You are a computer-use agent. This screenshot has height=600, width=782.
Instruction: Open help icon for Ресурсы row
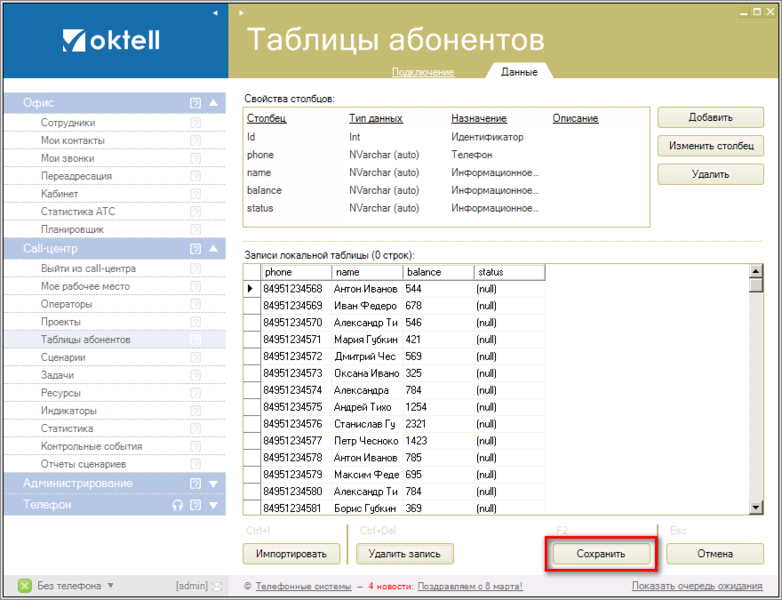[195, 393]
